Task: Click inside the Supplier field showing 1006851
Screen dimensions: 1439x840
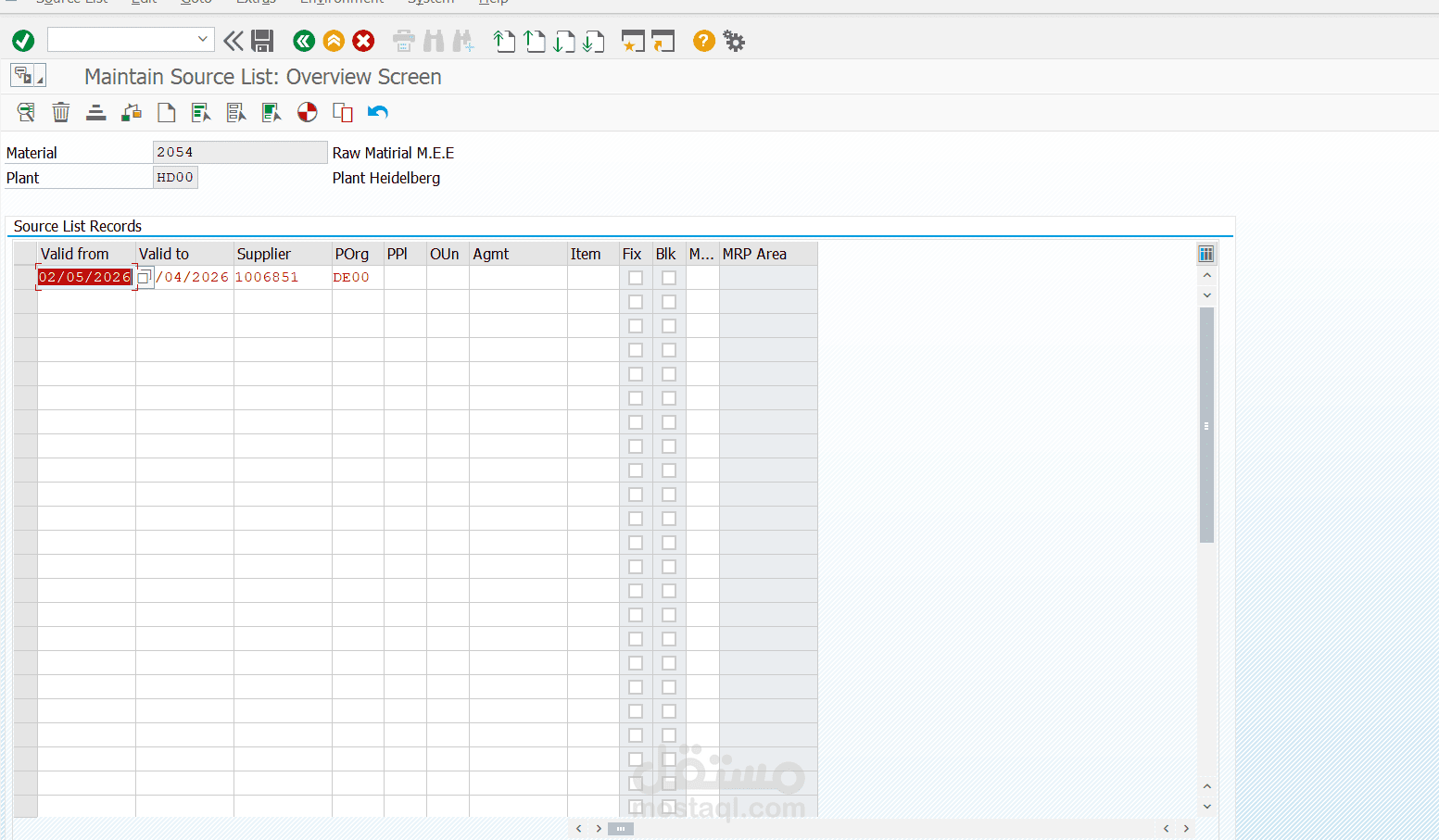Action: (x=278, y=277)
